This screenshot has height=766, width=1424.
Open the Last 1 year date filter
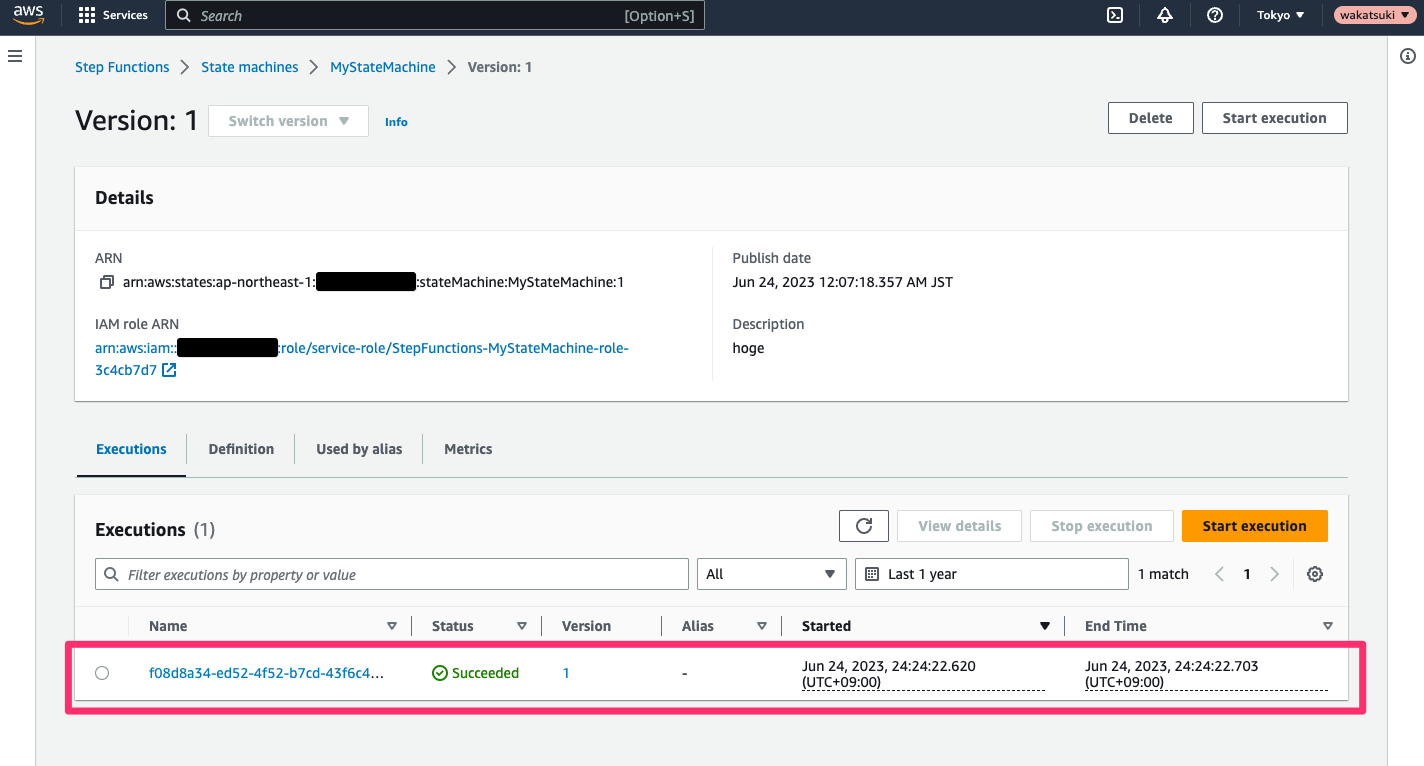click(x=991, y=574)
